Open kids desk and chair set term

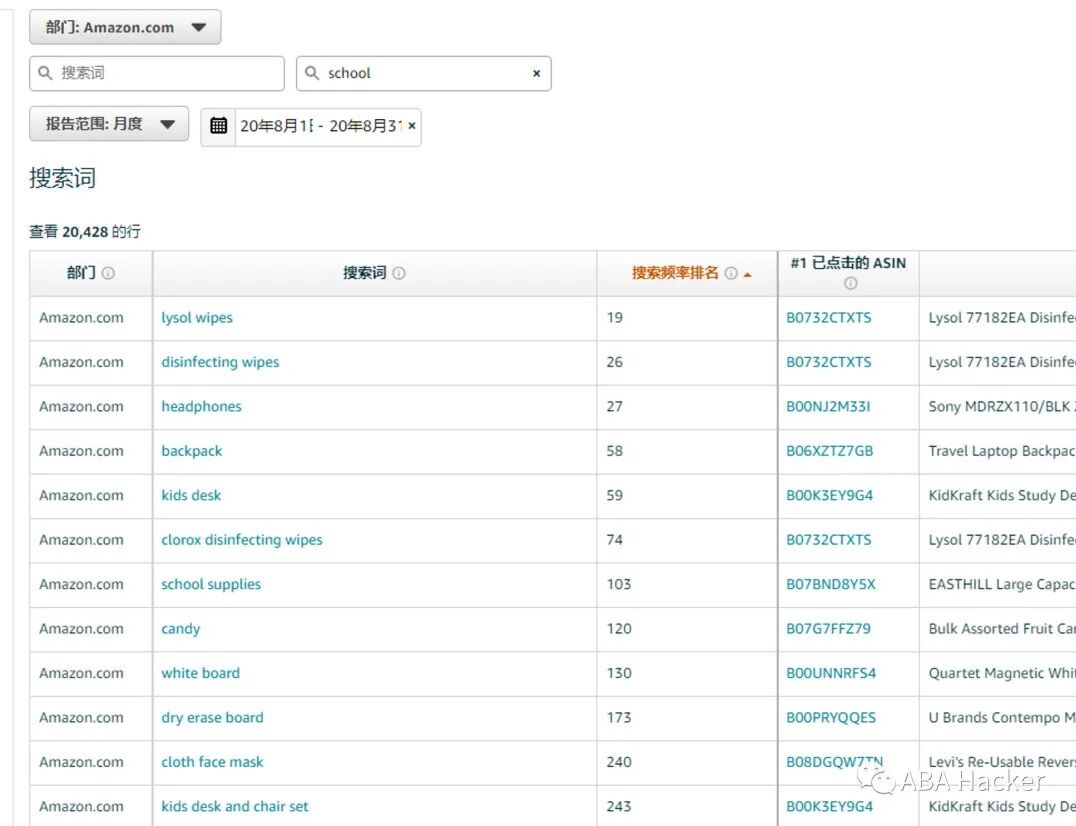click(235, 807)
